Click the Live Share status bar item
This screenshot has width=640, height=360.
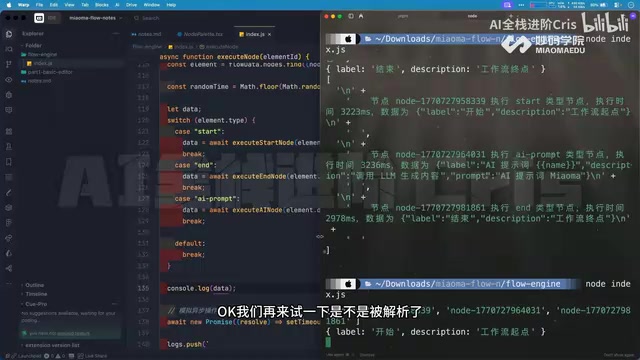tap(92, 356)
